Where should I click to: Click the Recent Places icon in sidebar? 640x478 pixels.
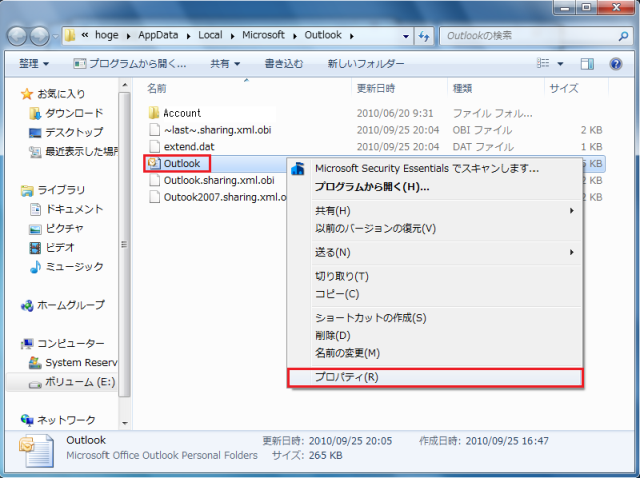[x=35, y=152]
